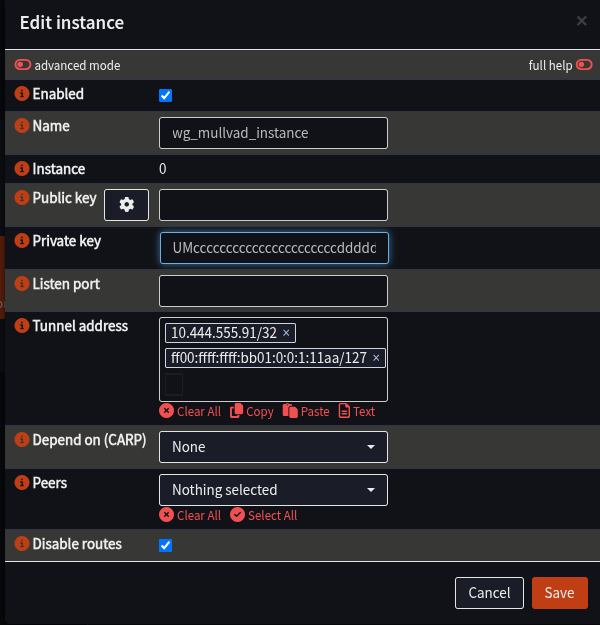Remove the 10.444.555.91/32 tunnel address tag
This screenshot has height=625, width=600.
point(286,333)
